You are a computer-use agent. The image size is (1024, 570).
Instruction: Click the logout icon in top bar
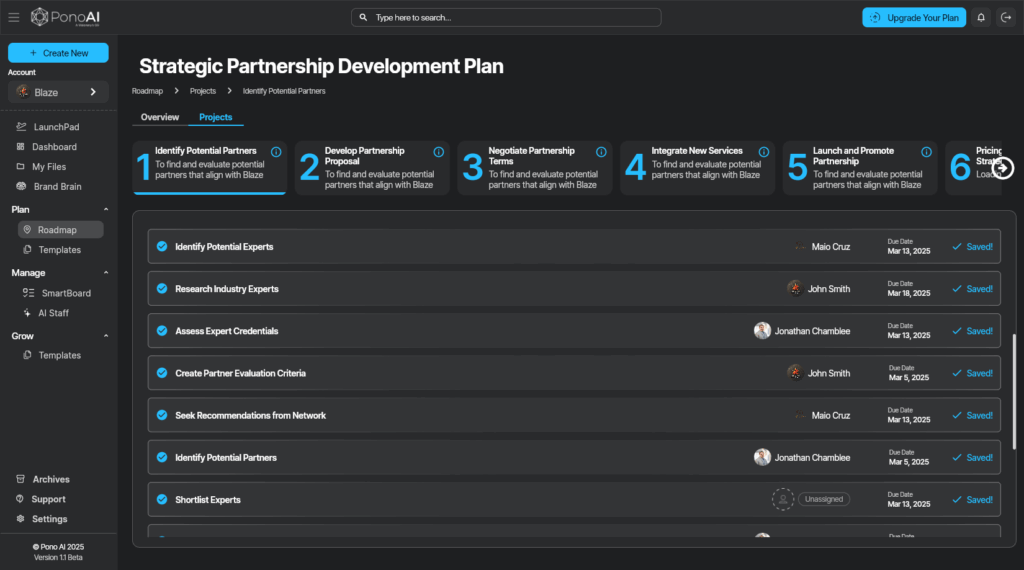pyautogui.click(x=1005, y=17)
